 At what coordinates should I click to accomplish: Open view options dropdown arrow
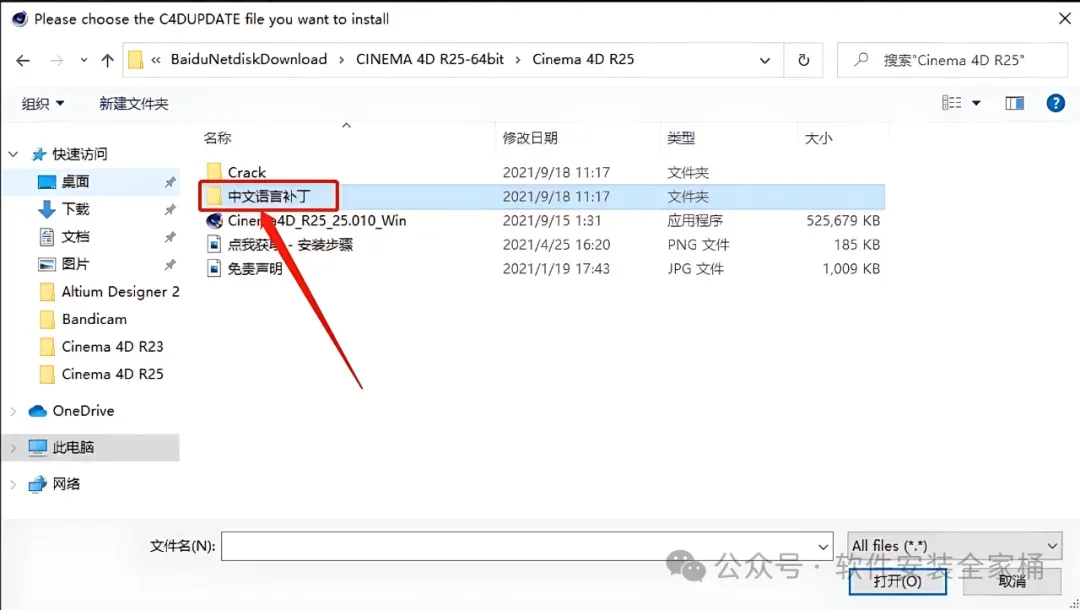pos(976,103)
